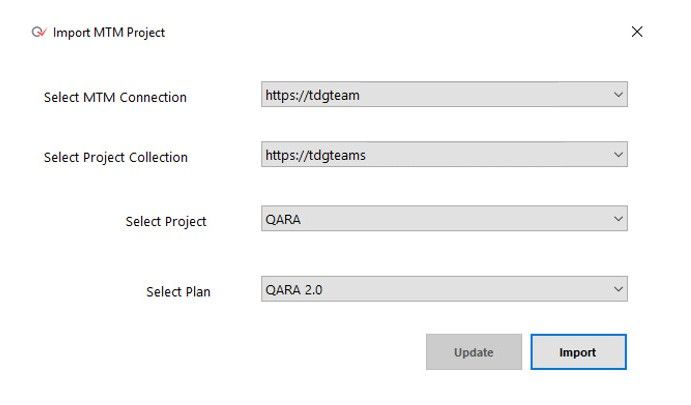Expand the Select Project chevron
The image size is (691, 405).
coord(618,219)
